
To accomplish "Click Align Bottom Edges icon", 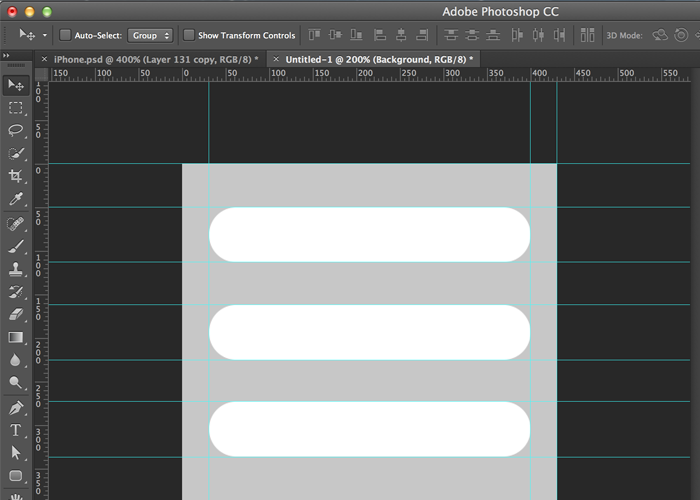I will (x=356, y=35).
